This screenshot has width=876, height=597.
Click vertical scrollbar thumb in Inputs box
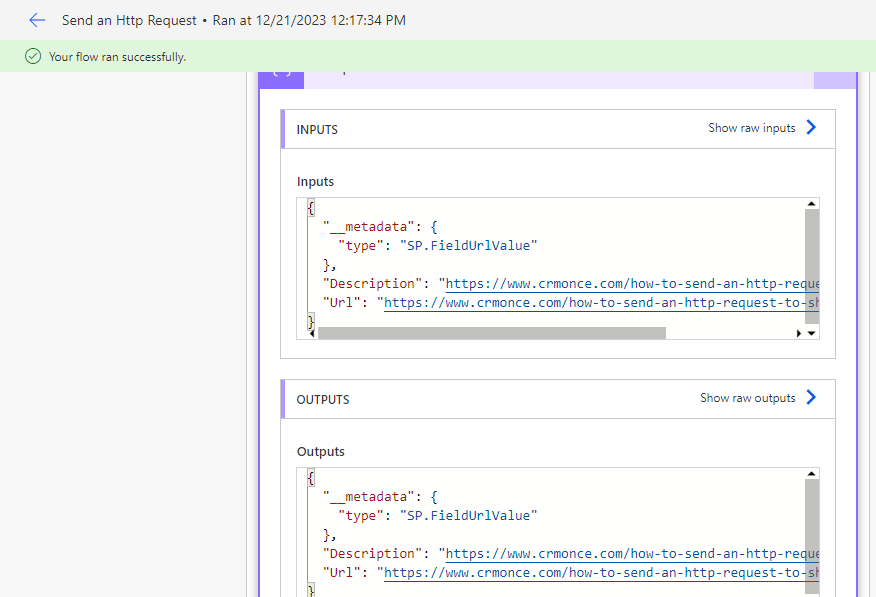click(x=812, y=266)
